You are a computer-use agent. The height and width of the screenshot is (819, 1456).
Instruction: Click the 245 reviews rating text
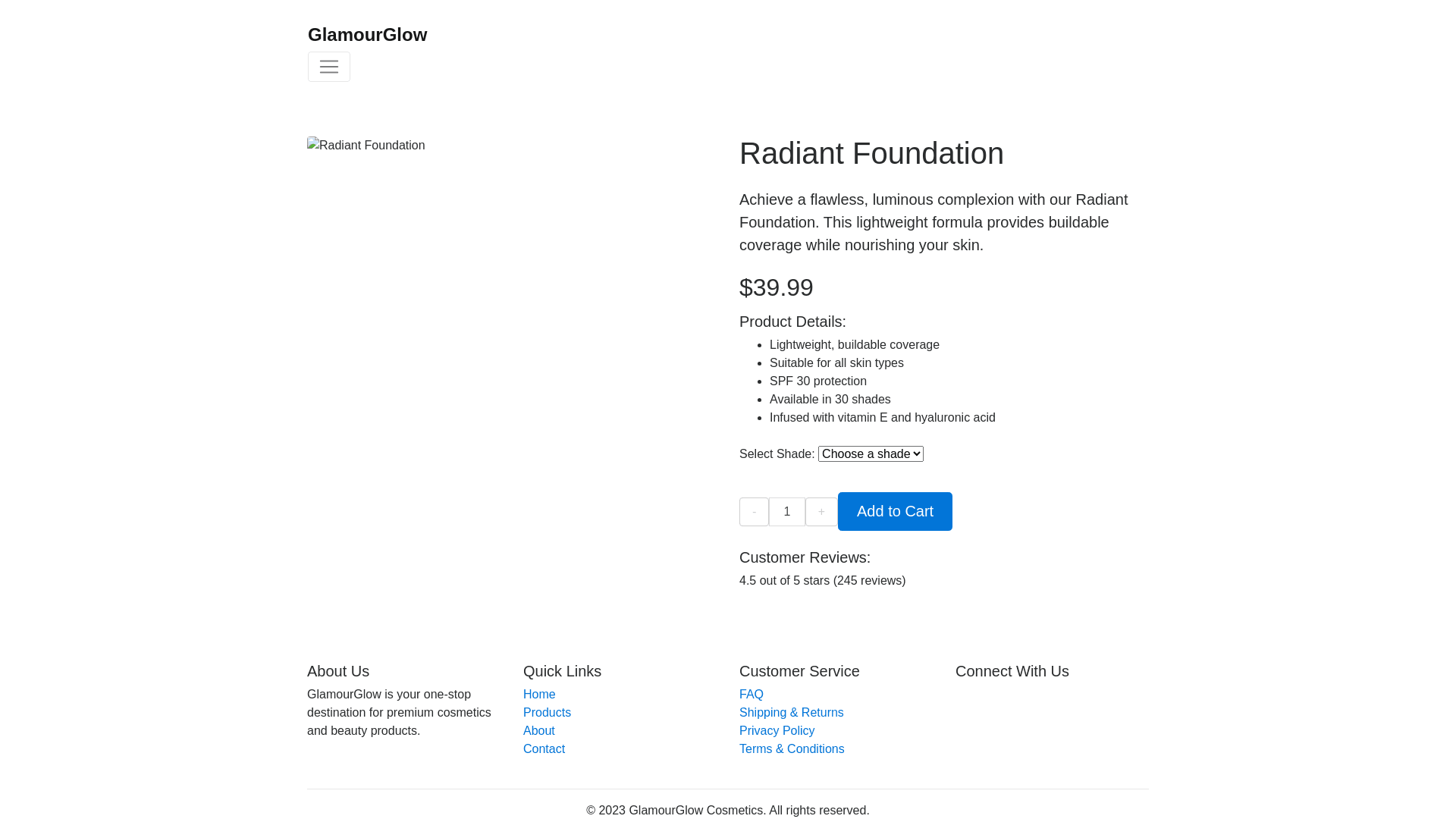pos(822,580)
